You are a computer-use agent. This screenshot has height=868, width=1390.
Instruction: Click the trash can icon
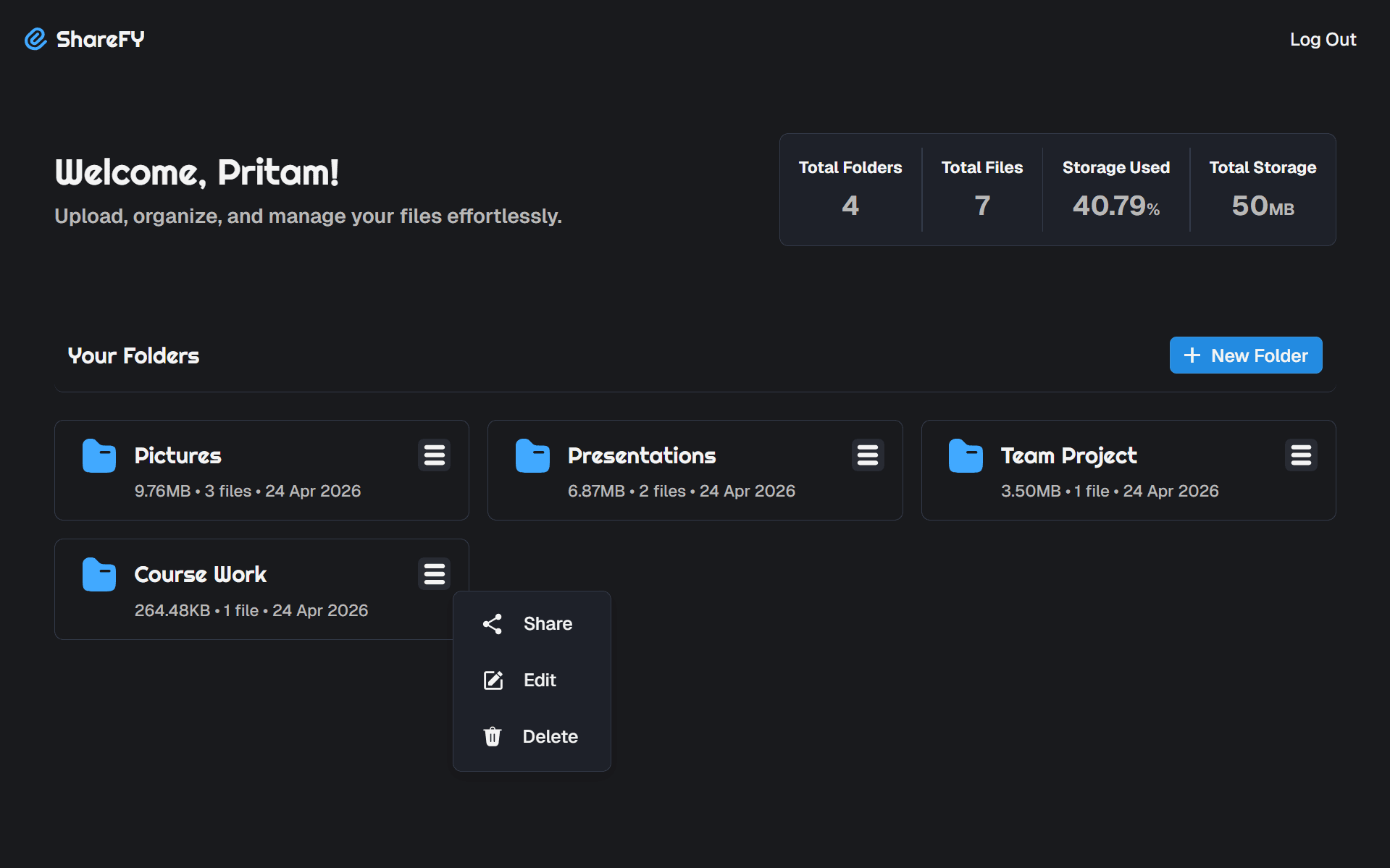tap(493, 737)
